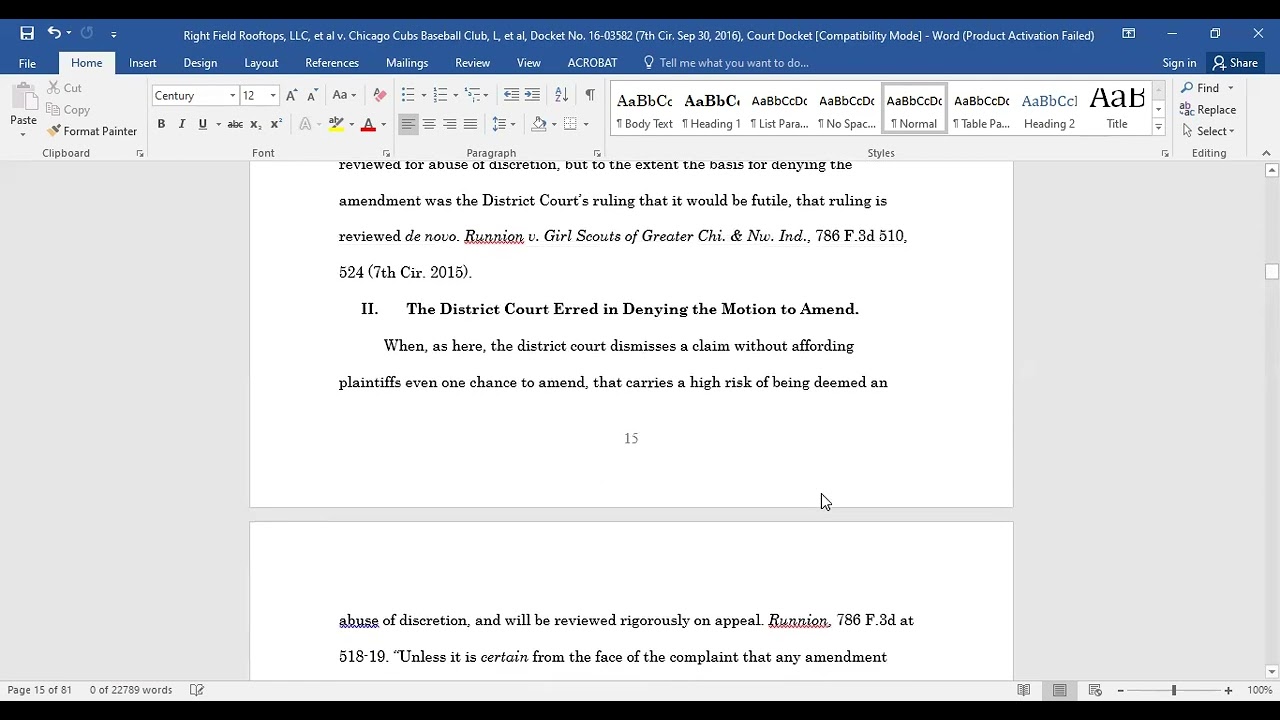Expand the Styles gallery
The image size is (1280, 720).
(x=1158, y=127)
